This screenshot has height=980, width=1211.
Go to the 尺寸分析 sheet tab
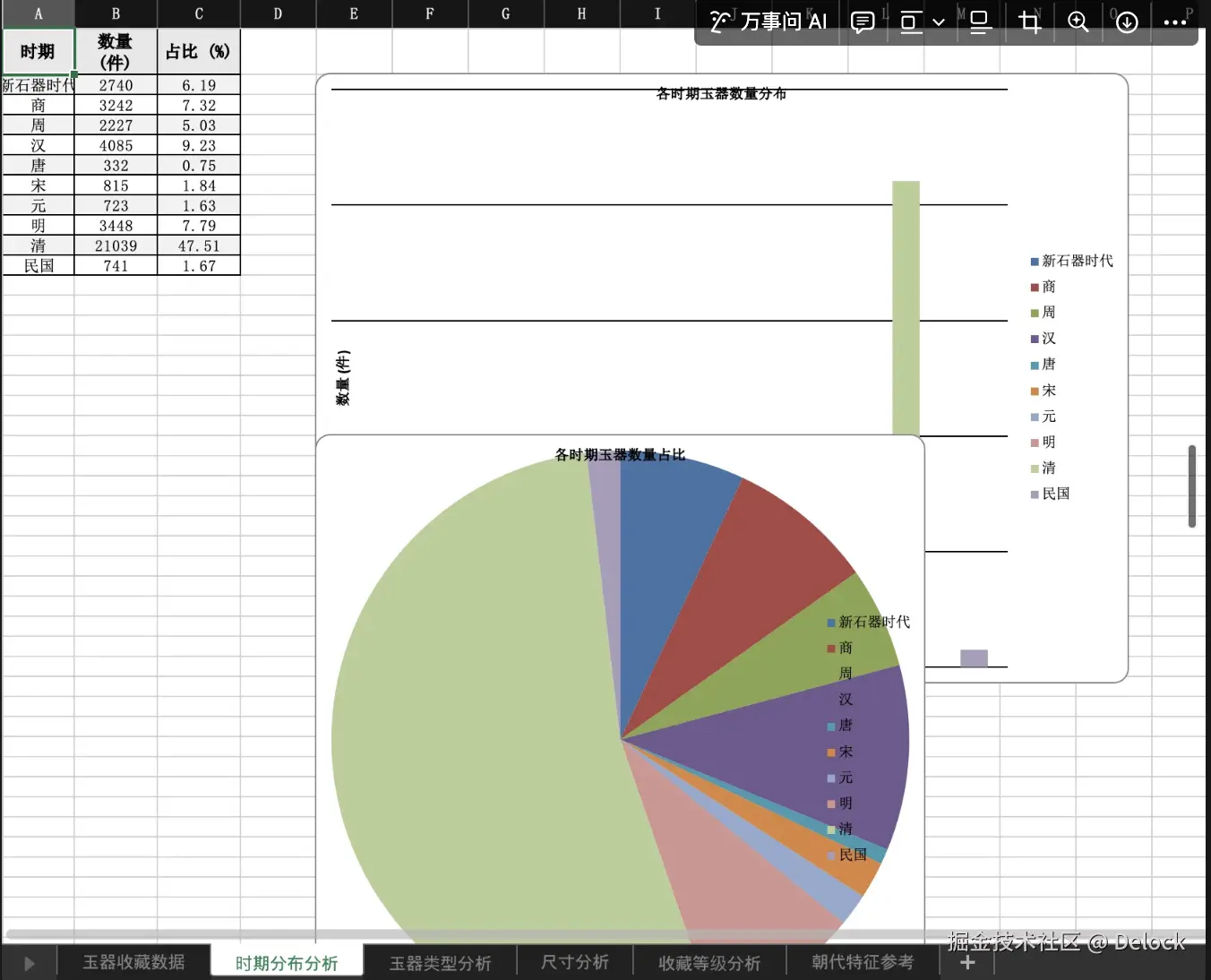[574, 962]
